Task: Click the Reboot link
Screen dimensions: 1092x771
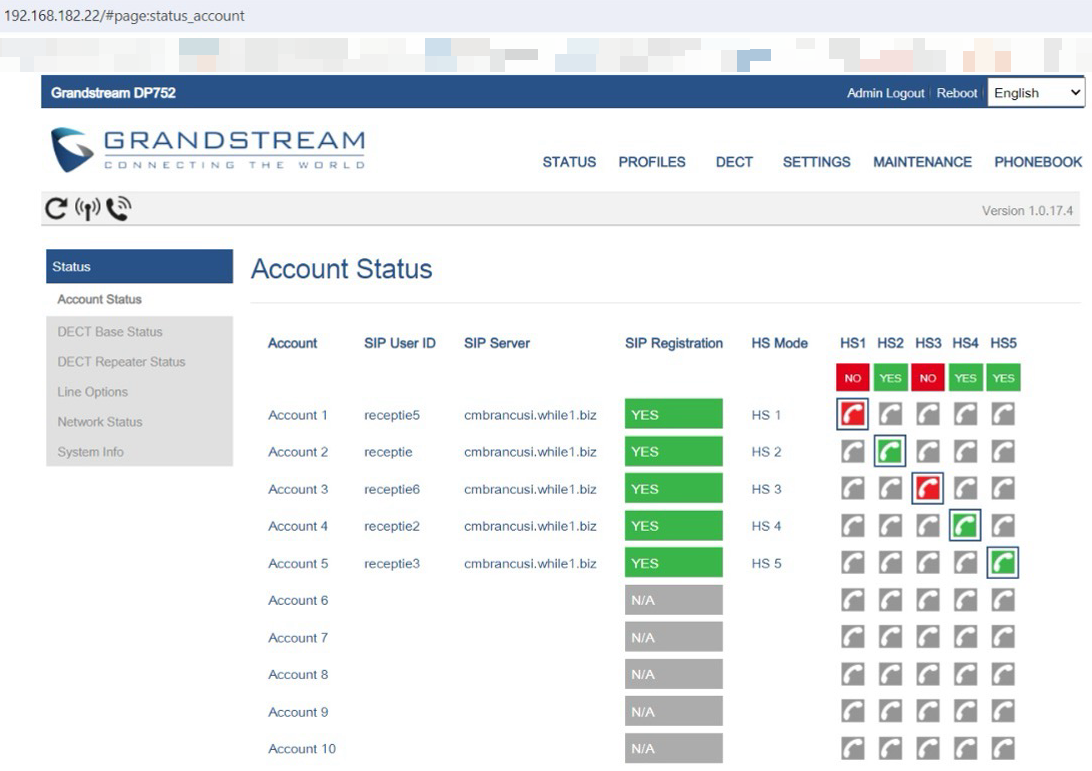Action: pyautogui.click(x=957, y=93)
